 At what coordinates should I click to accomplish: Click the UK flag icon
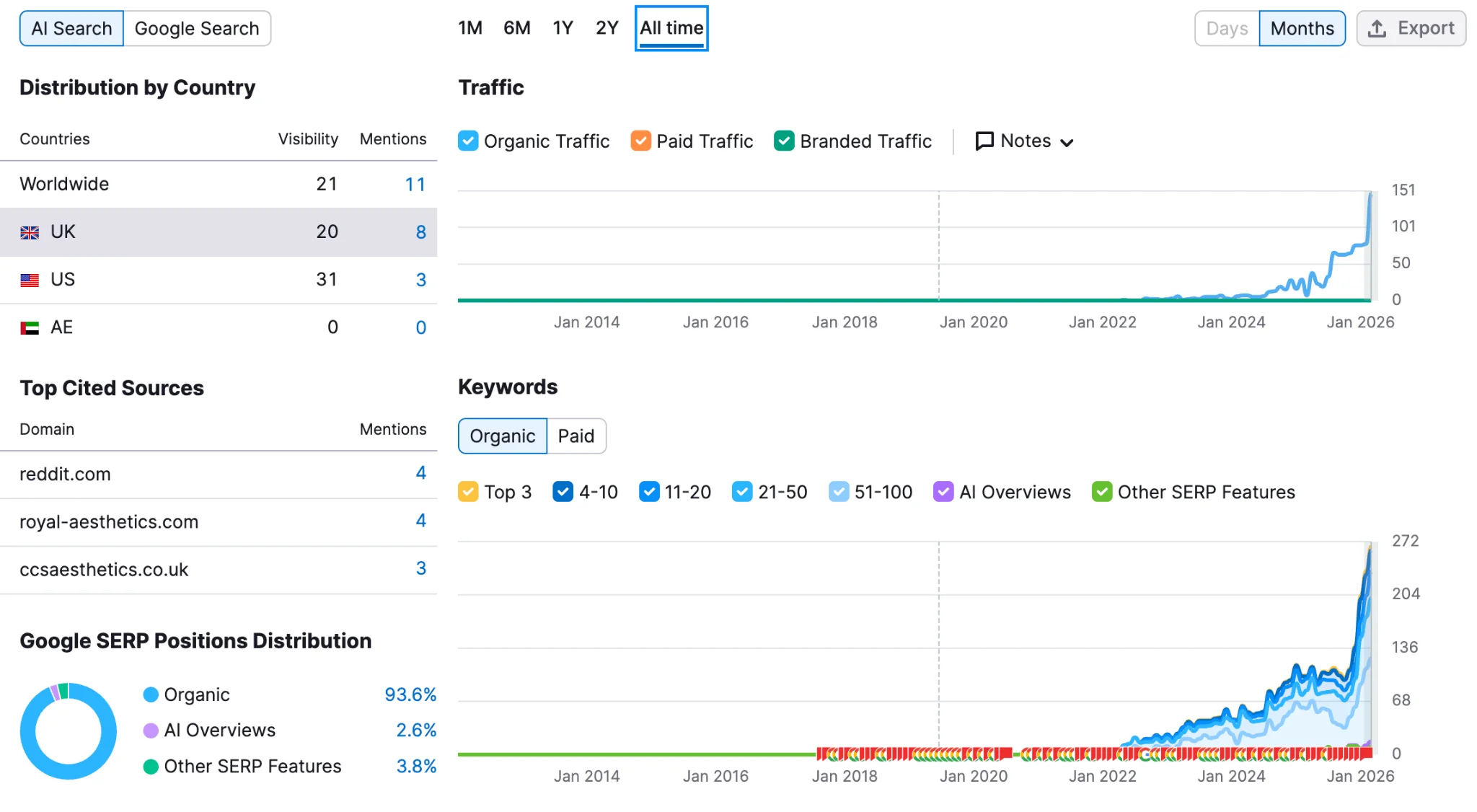30,232
